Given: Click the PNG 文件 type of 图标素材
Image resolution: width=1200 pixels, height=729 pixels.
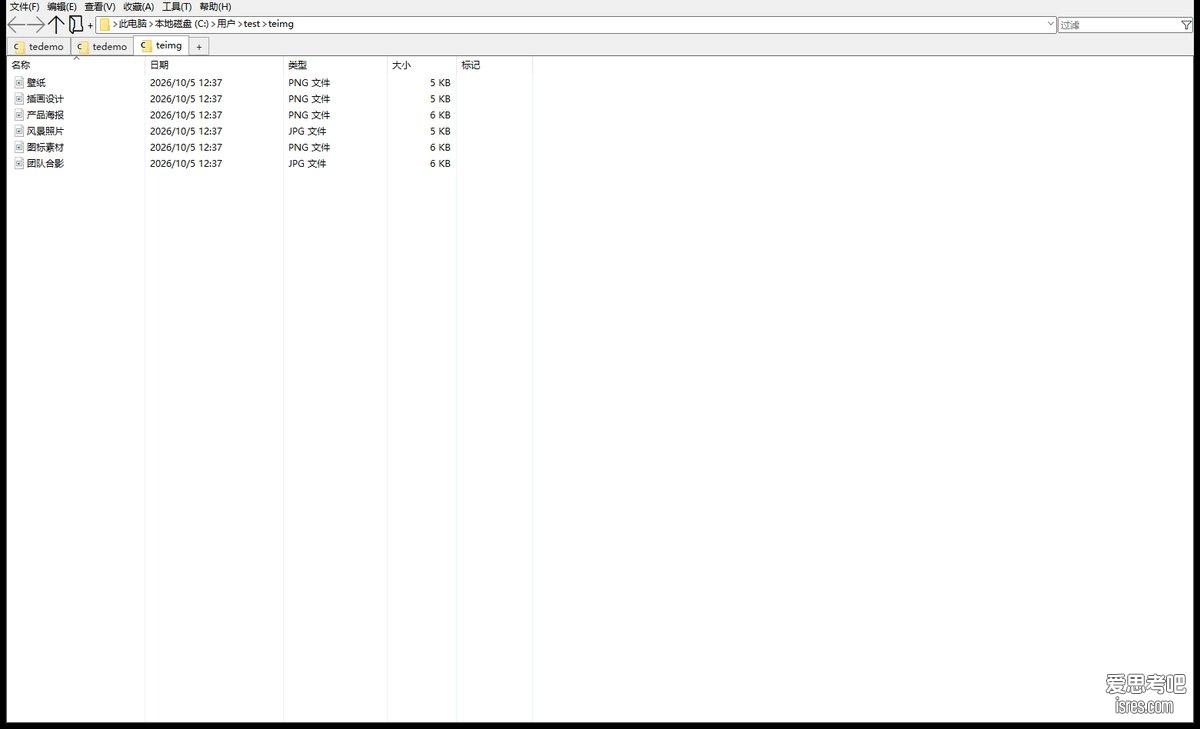Looking at the screenshot, I should point(309,147).
